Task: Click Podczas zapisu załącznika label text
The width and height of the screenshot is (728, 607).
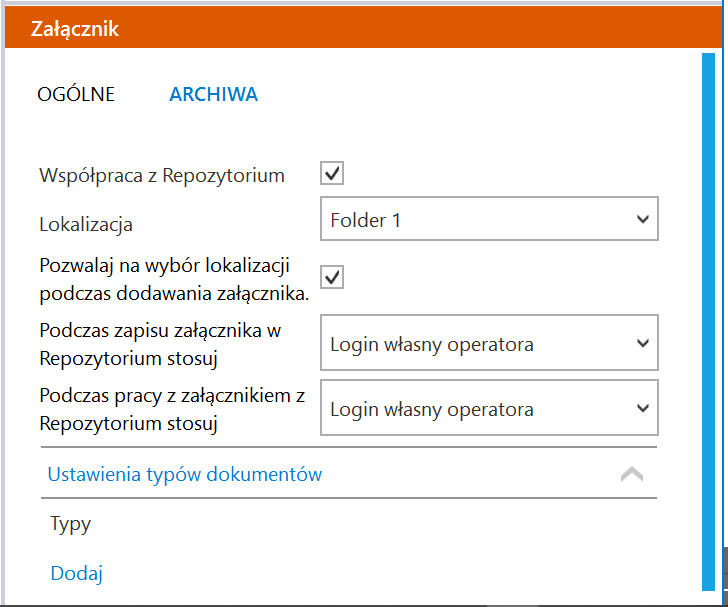Action: pos(160,345)
